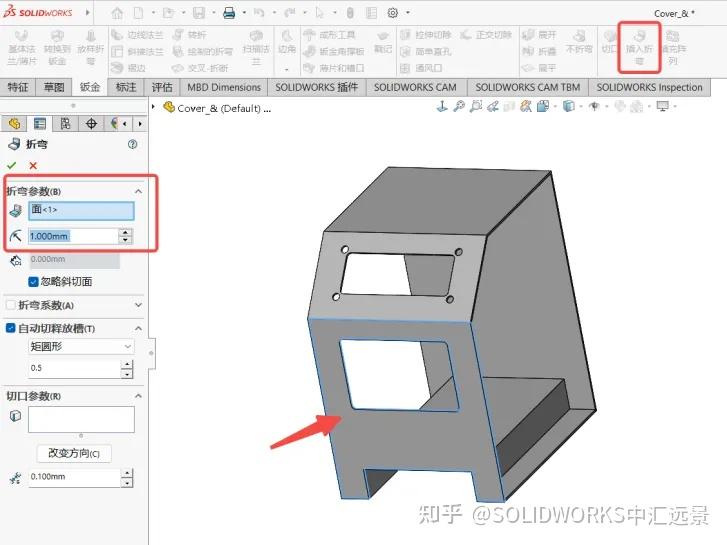Click the View Settings monitor icon
The image size is (727, 545).
click(663, 107)
